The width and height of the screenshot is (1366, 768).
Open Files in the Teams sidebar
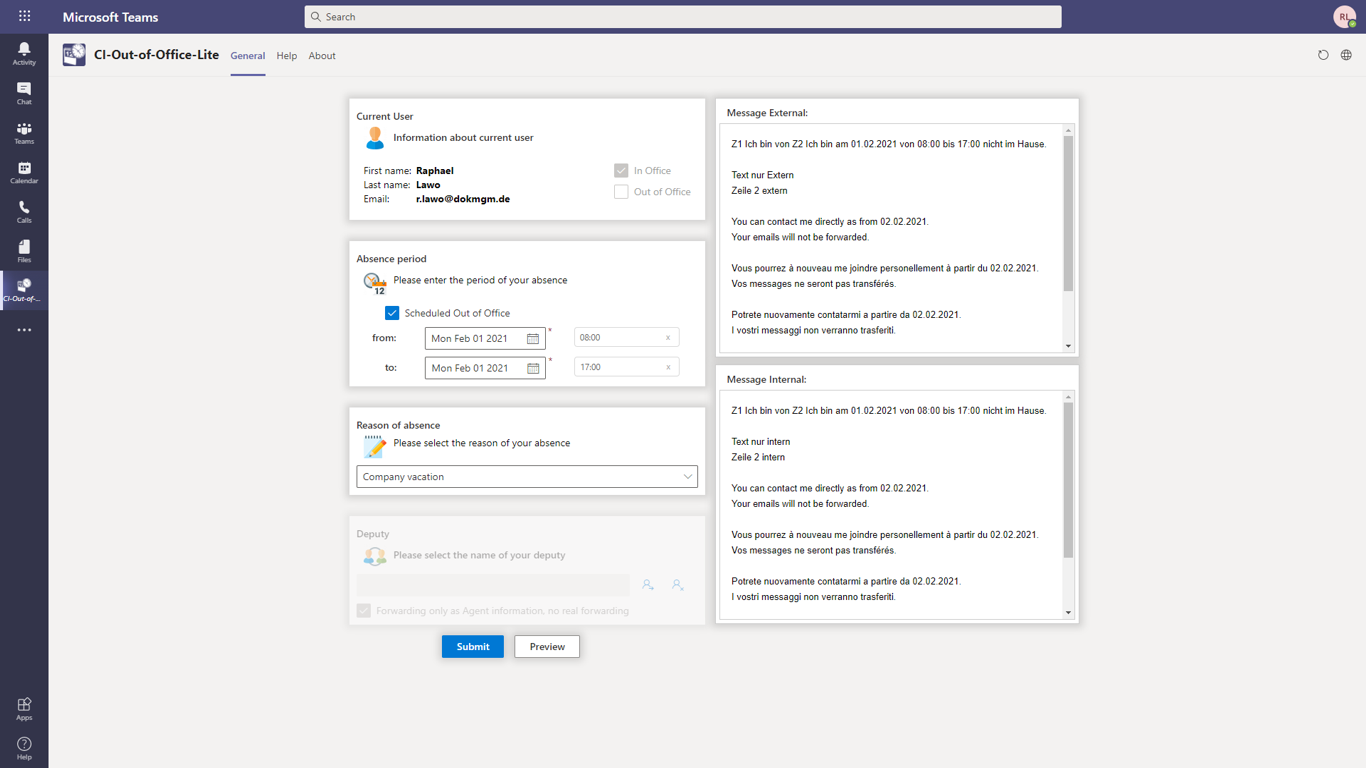click(24, 251)
